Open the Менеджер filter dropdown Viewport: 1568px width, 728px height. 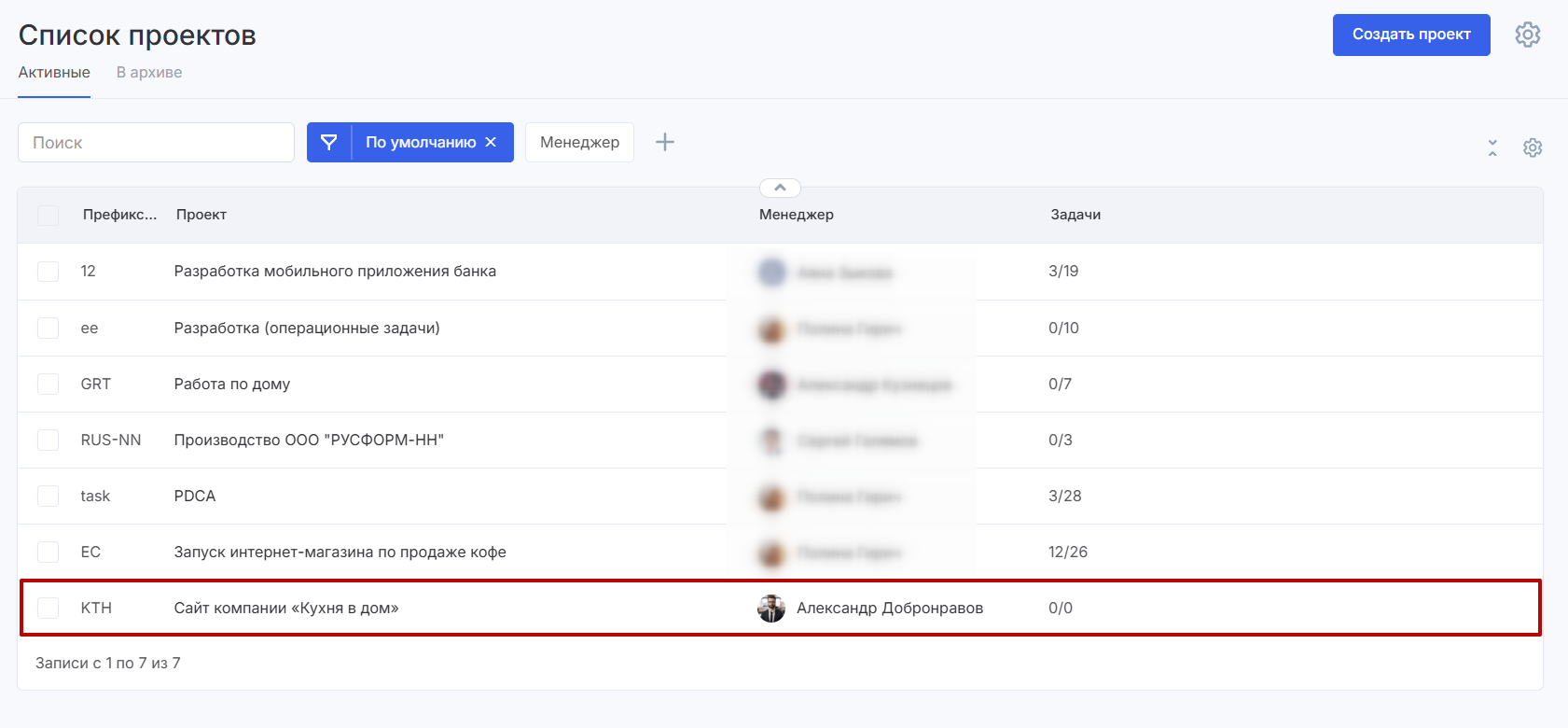[x=579, y=142]
